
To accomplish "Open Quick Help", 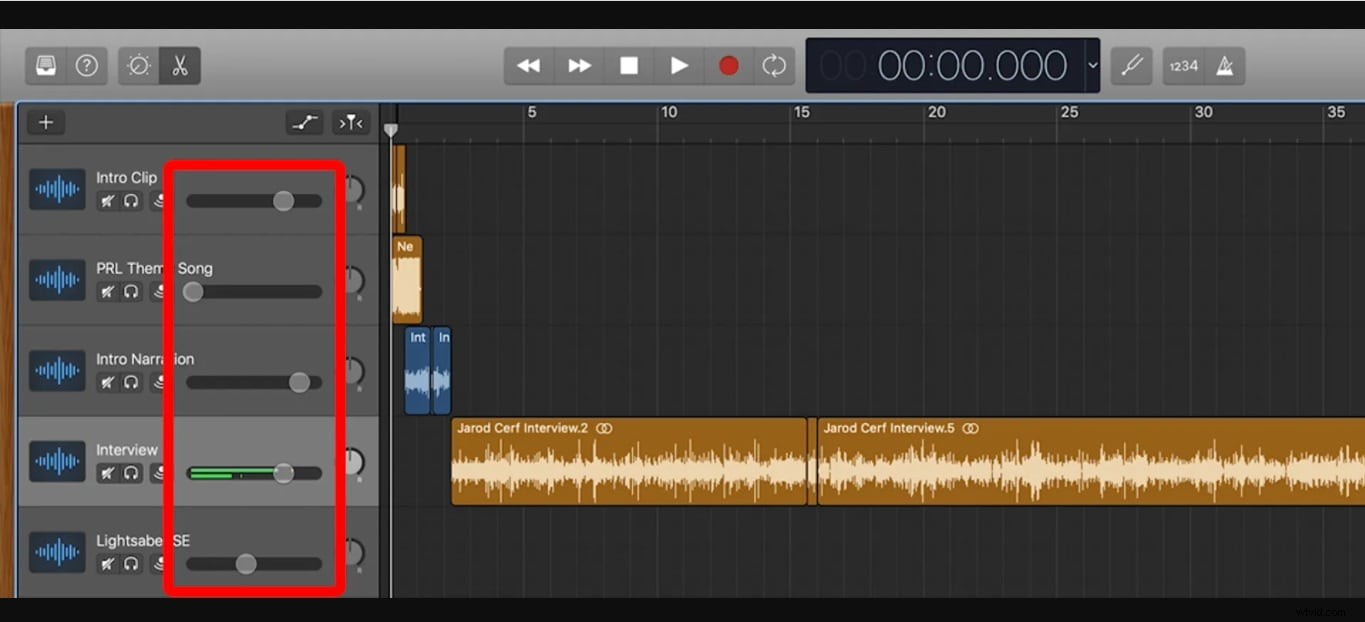I will [x=87, y=65].
